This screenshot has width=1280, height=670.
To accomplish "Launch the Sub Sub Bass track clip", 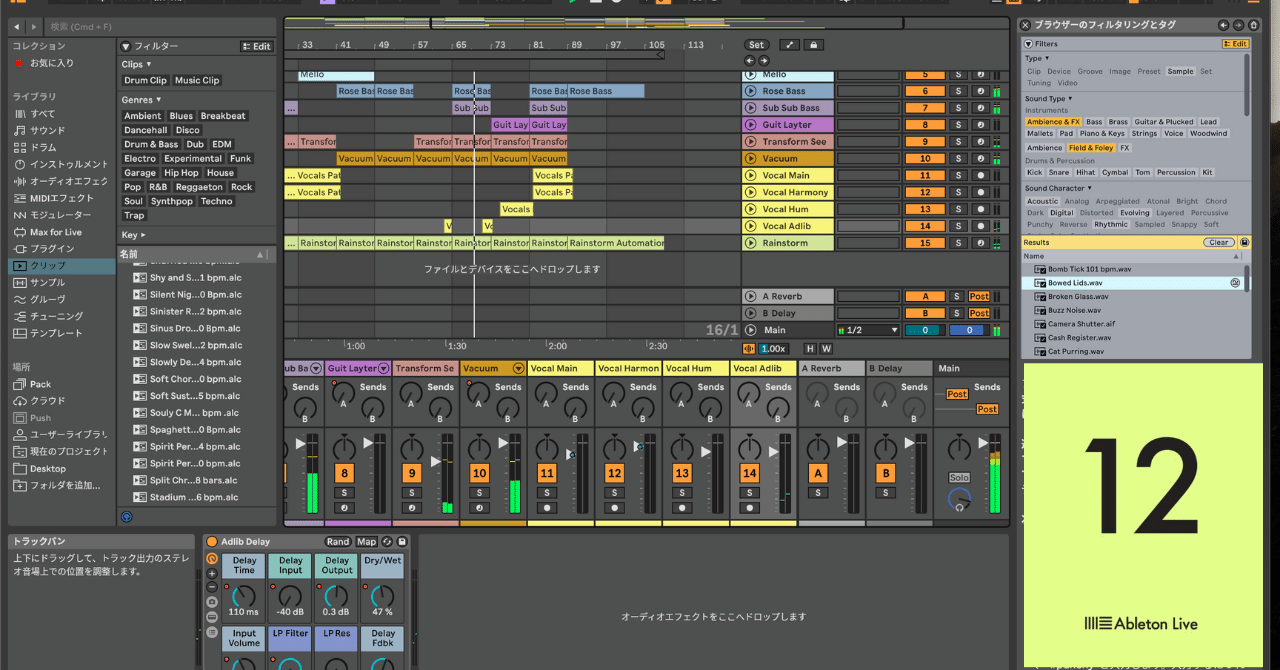I will [x=750, y=108].
